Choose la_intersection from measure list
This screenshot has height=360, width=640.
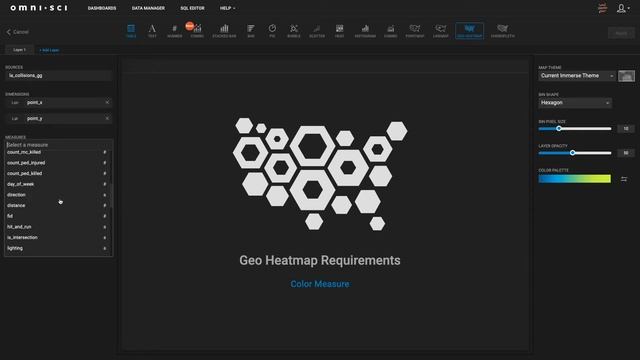[57, 238]
